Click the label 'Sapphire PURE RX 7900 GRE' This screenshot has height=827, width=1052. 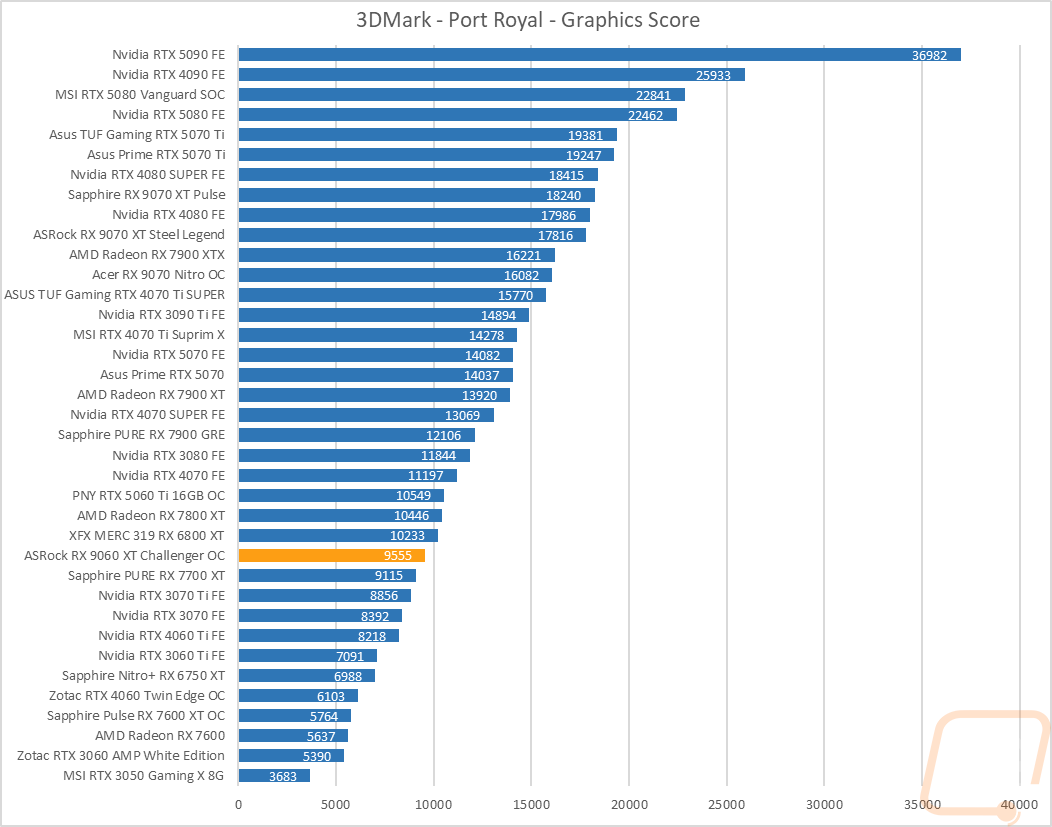(142, 435)
